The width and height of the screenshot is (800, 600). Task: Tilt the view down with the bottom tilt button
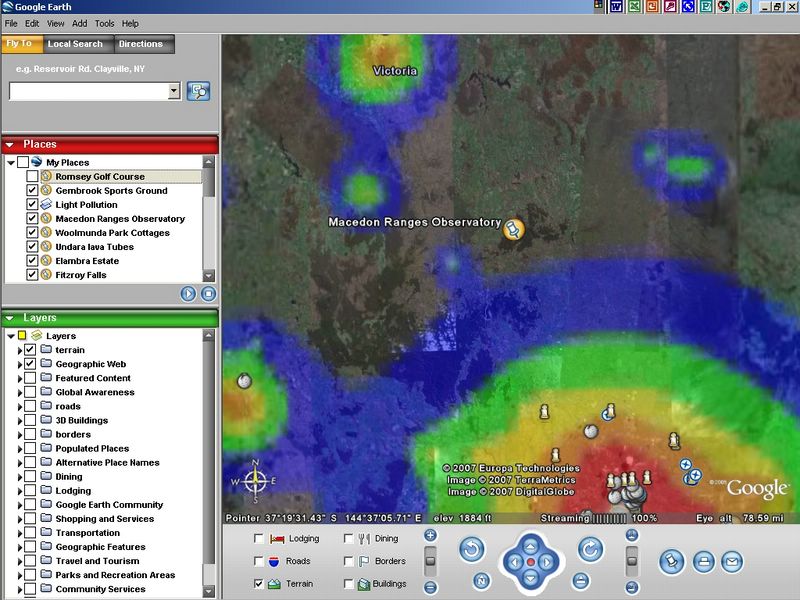[x=632, y=588]
